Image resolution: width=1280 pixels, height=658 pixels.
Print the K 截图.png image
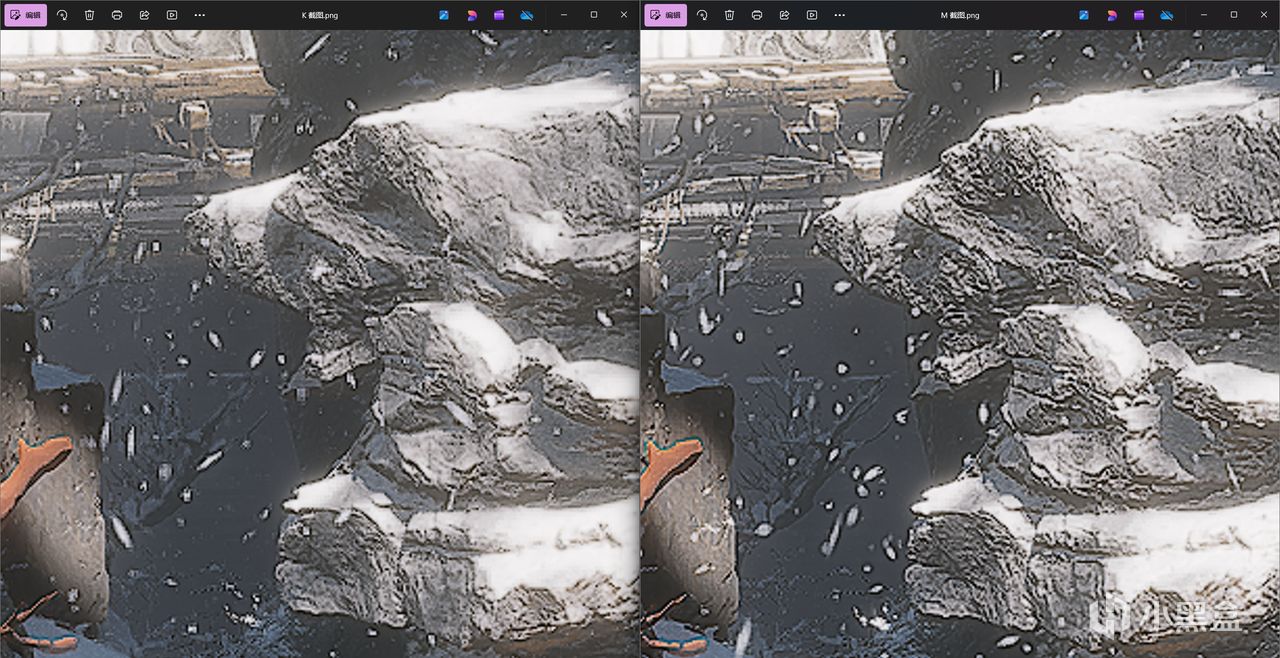[x=117, y=15]
